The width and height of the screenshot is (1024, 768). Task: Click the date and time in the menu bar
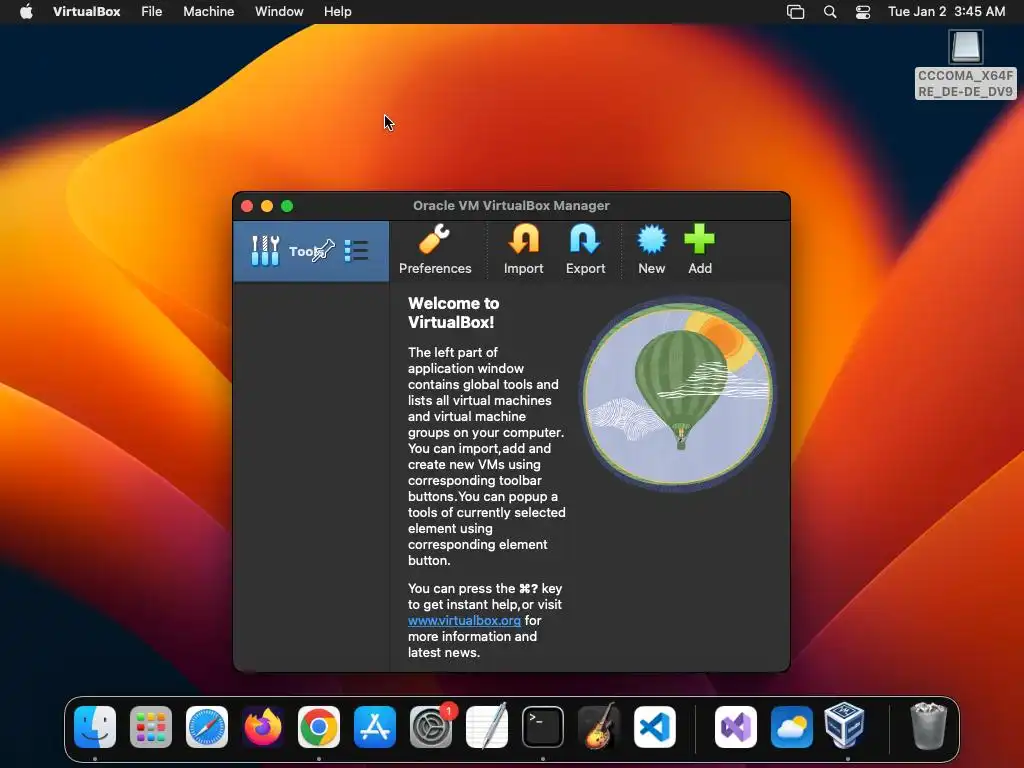tap(946, 12)
